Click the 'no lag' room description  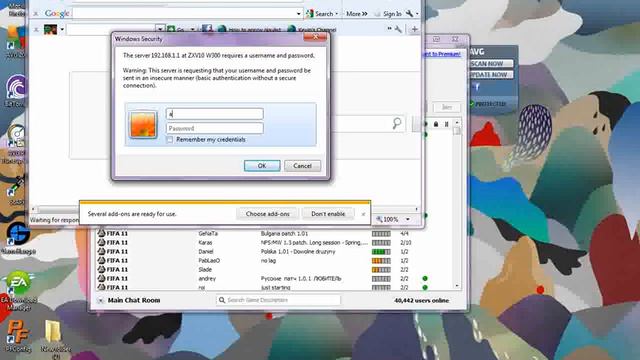pyautogui.click(x=269, y=260)
